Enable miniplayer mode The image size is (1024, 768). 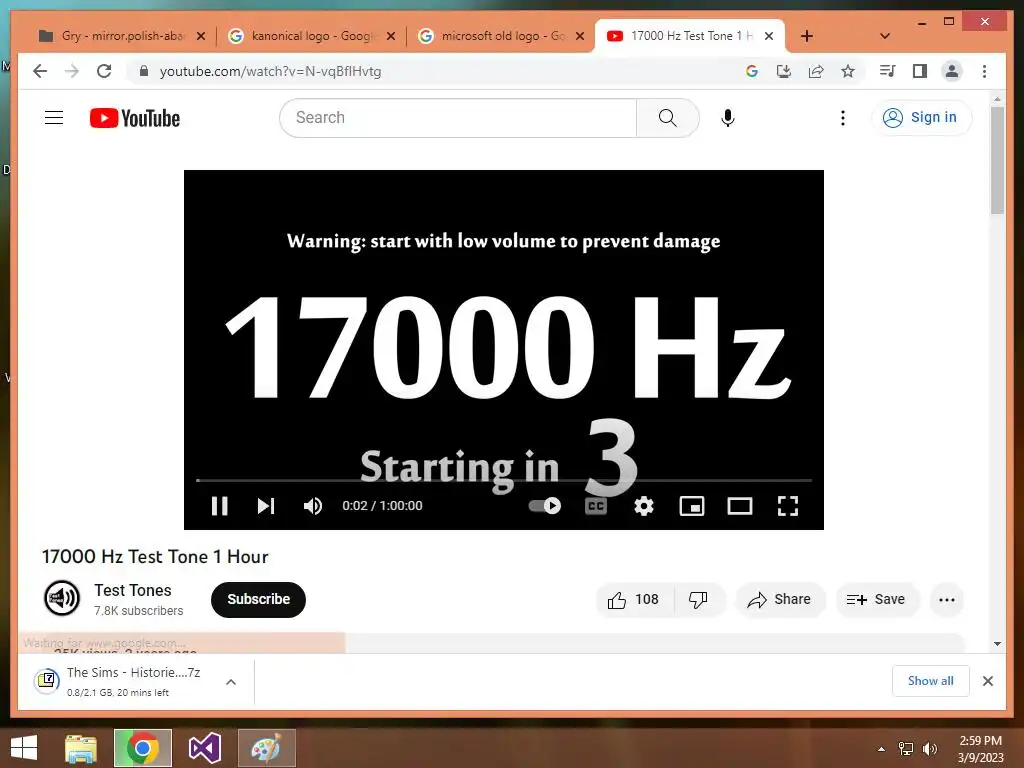click(x=692, y=506)
